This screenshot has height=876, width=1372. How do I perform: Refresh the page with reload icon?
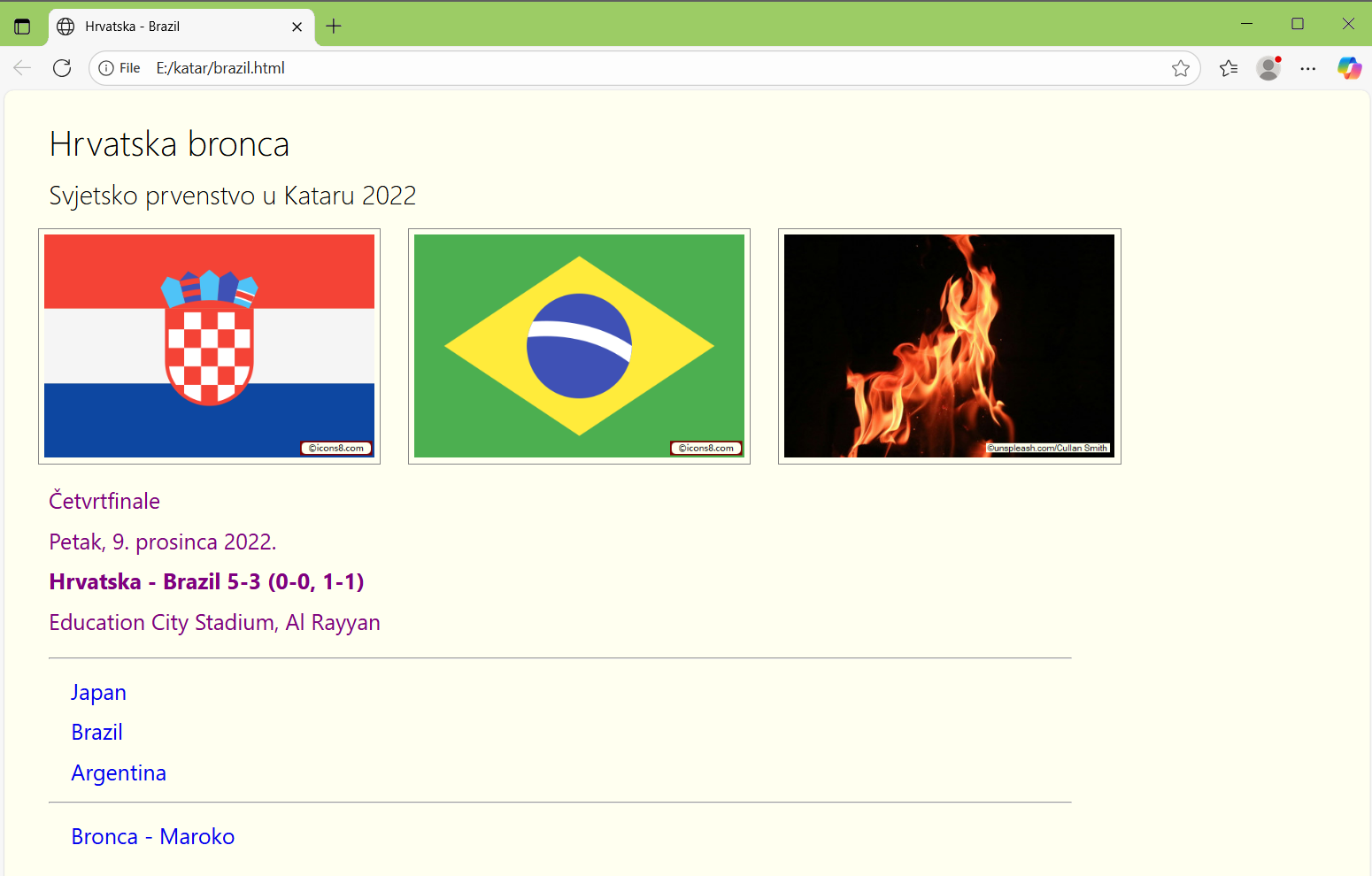62,68
